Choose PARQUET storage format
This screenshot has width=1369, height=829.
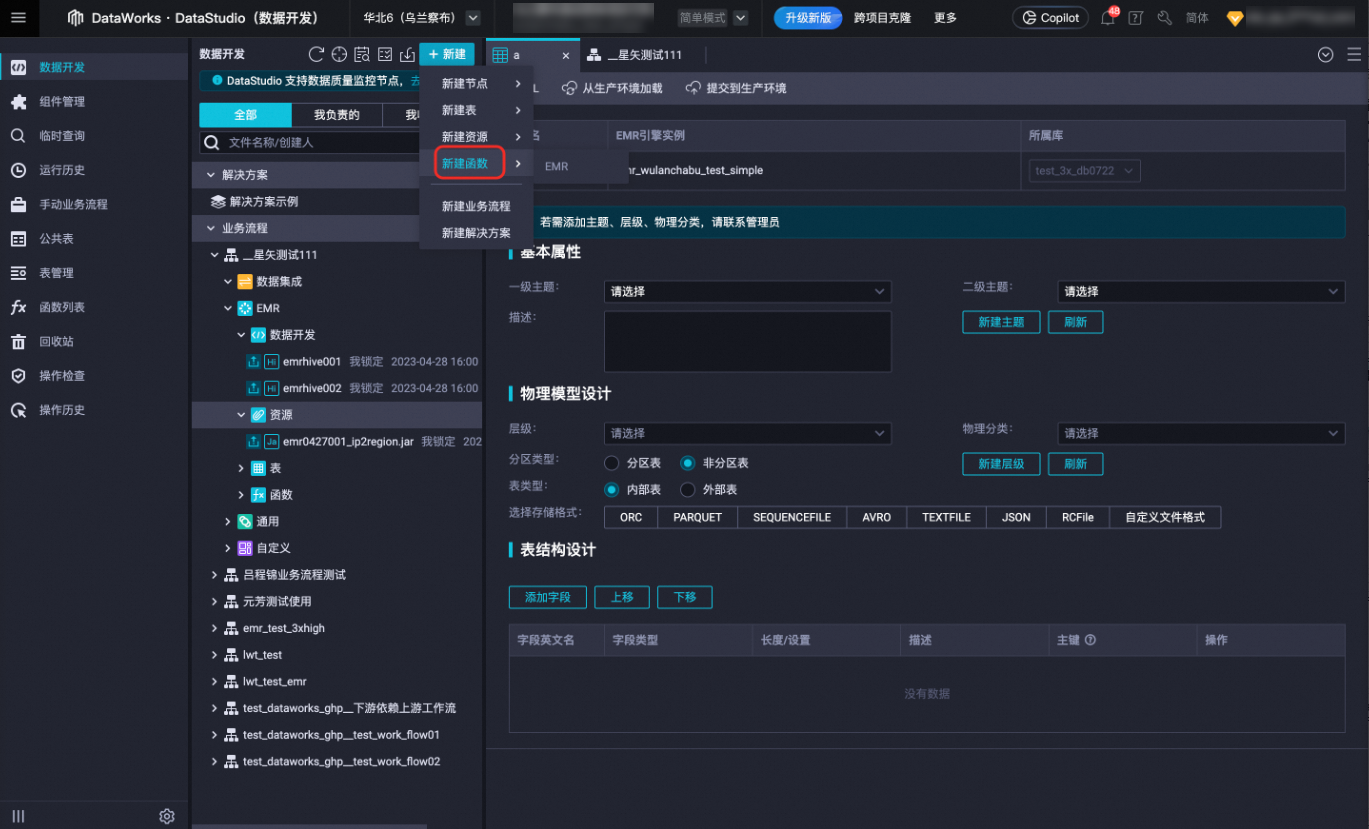coord(697,517)
